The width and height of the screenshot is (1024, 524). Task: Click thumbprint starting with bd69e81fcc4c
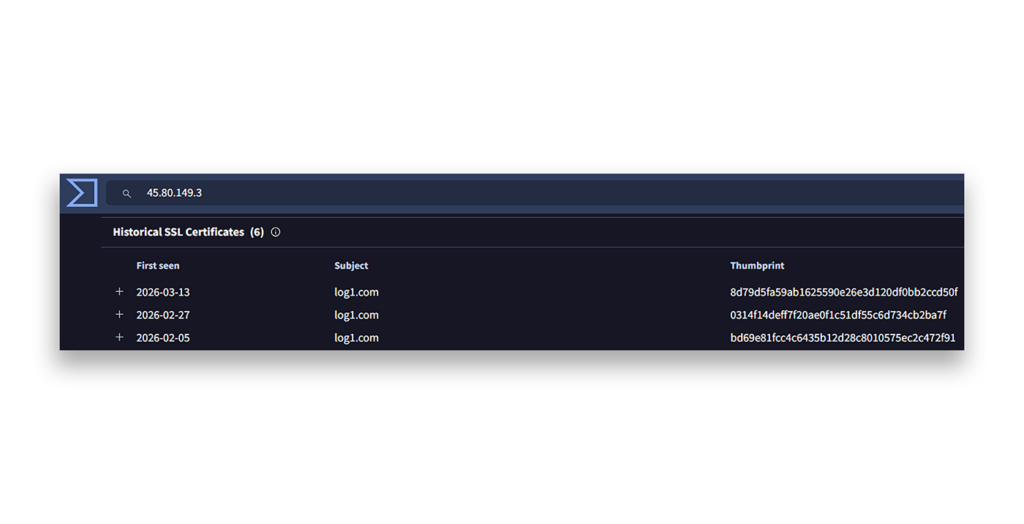click(x=842, y=338)
